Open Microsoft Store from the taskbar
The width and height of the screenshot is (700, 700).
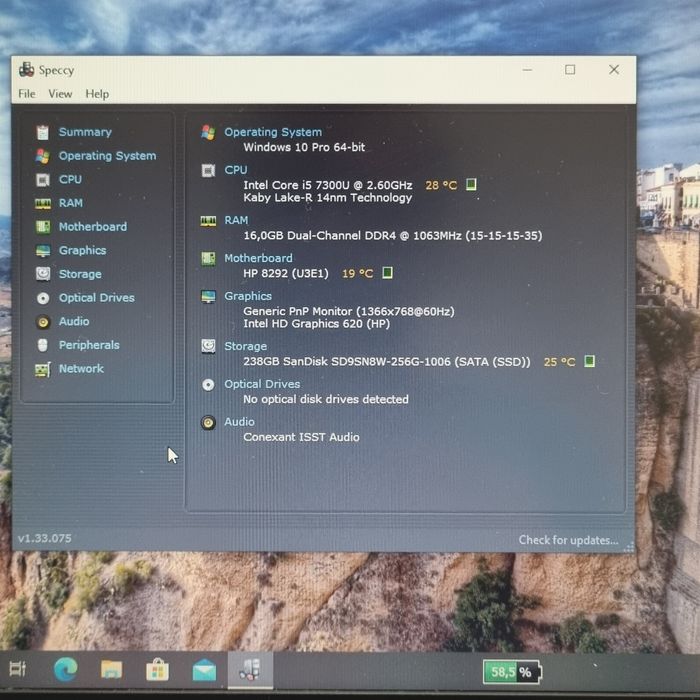(158, 670)
